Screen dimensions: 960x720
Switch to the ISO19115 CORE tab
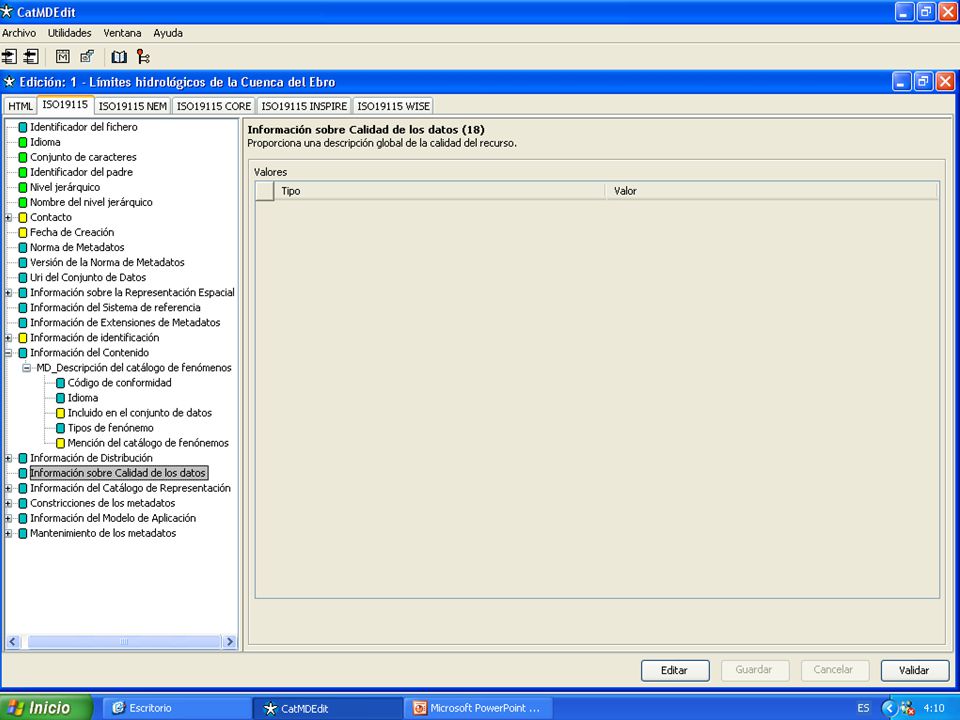point(214,106)
